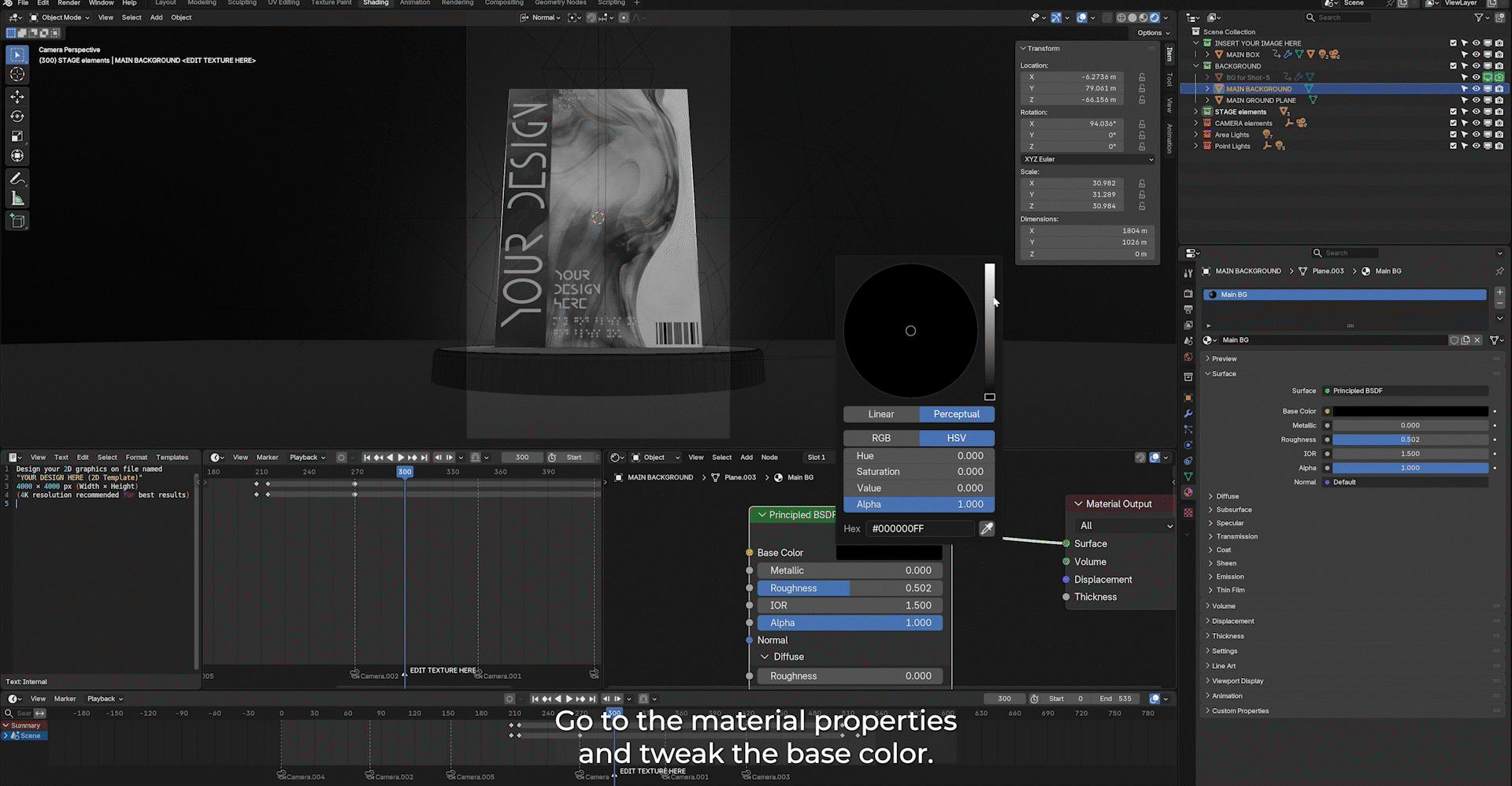This screenshot has width=1512, height=786.
Task: Open the Node menu in shader editor
Action: click(x=769, y=458)
